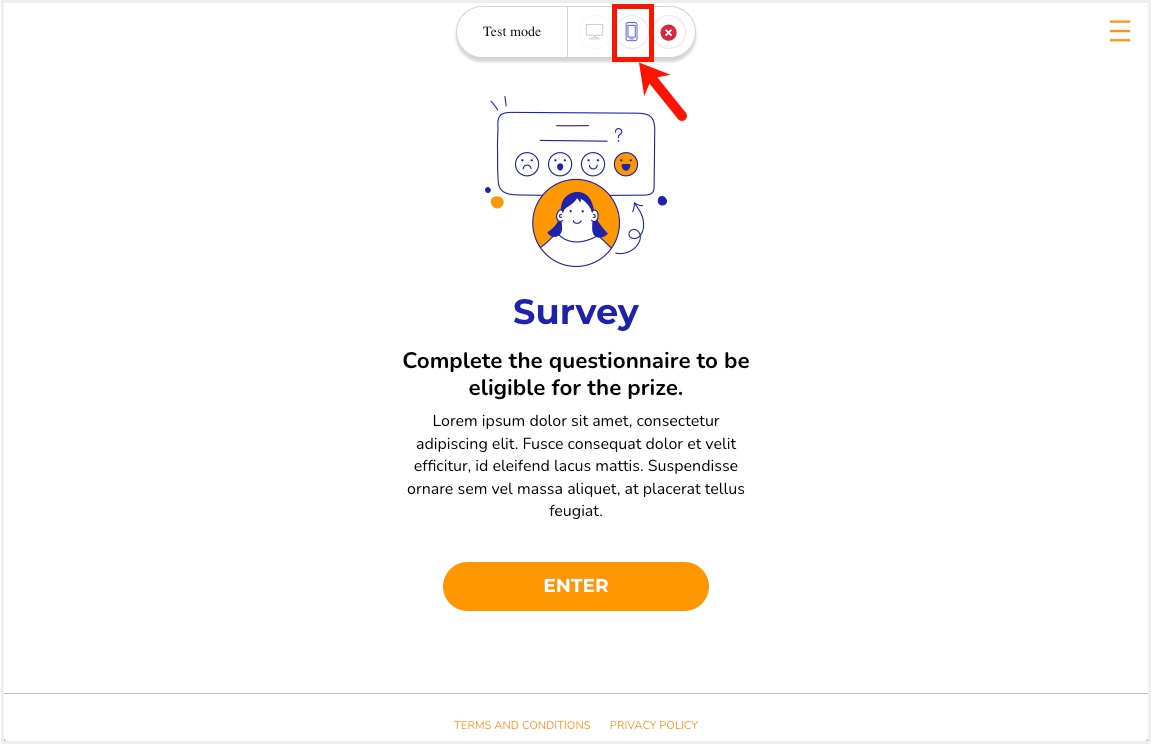Click the smiling face emoji outline
The height and width of the screenshot is (745, 1151).
tap(593, 164)
